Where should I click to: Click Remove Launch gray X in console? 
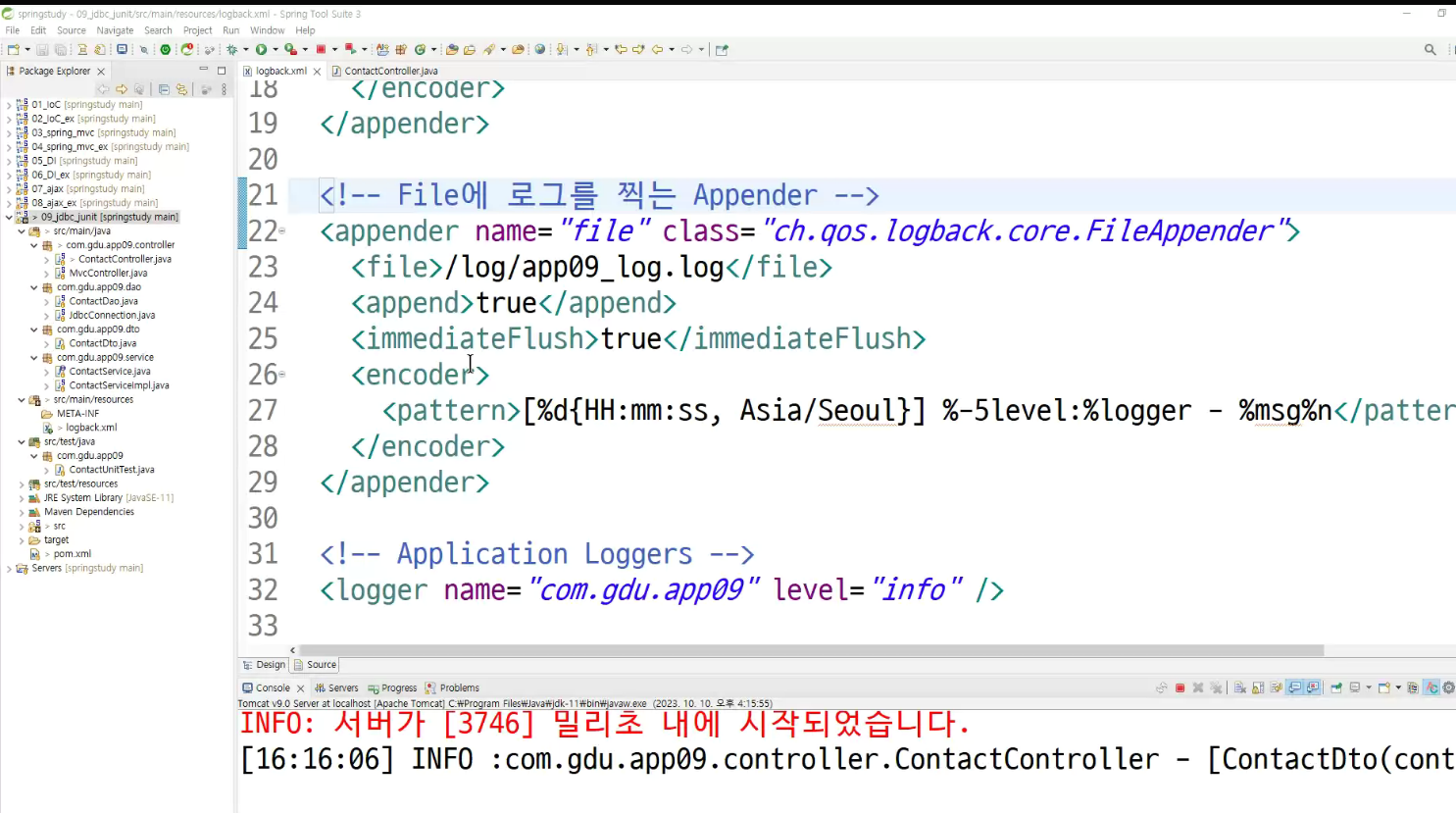tap(1198, 687)
